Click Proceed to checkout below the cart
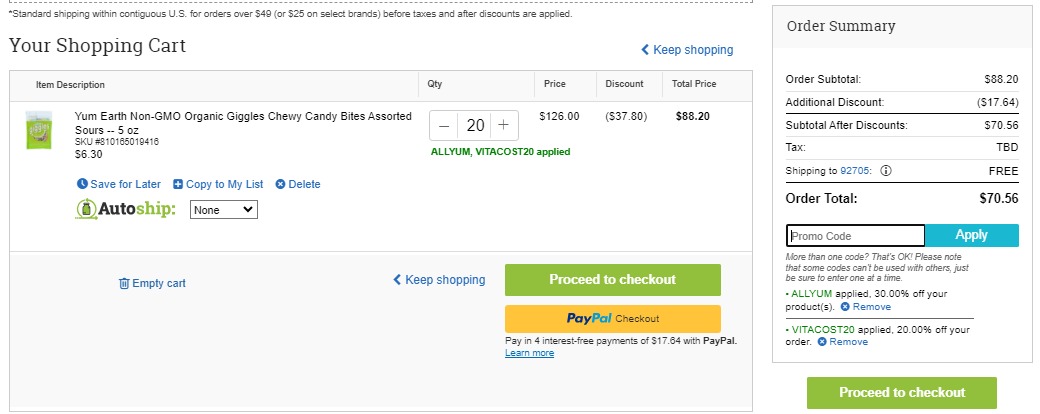This screenshot has height=414, width=1040. click(612, 280)
